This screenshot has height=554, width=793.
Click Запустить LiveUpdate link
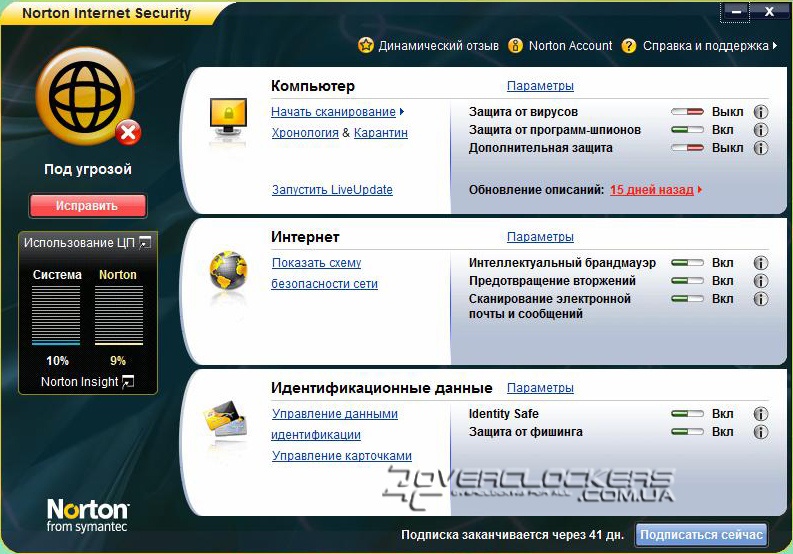pos(332,190)
